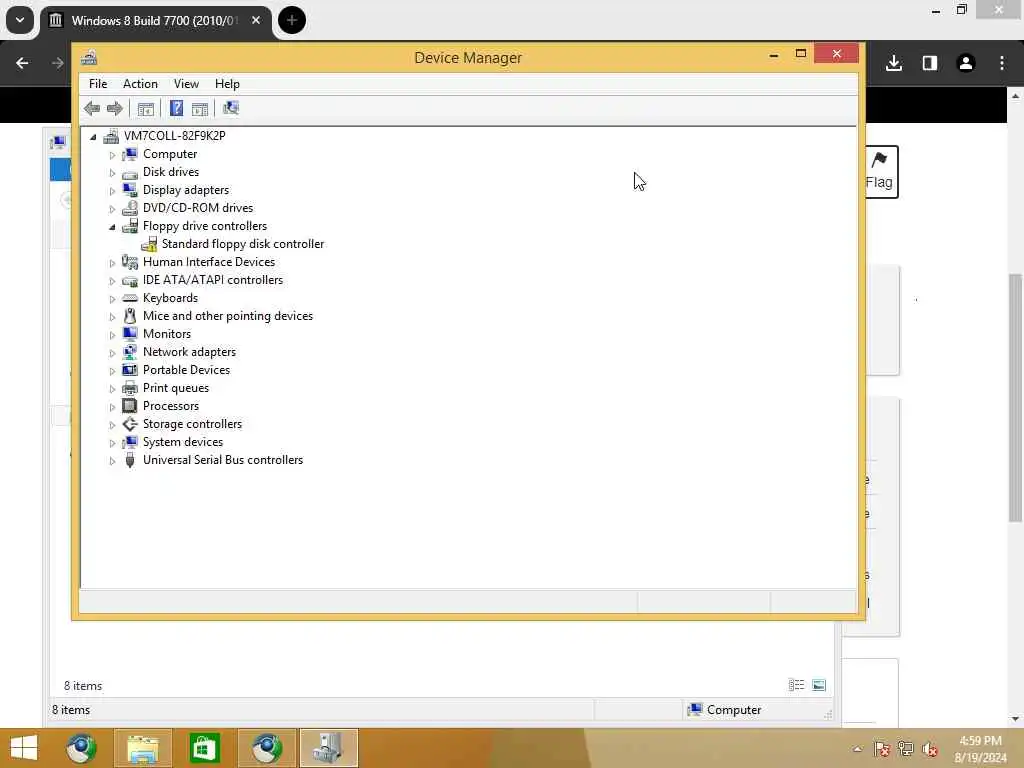This screenshot has height=768, width=1024.
Task: Click the Properties toolbar icon
Action: click(200, 108)
